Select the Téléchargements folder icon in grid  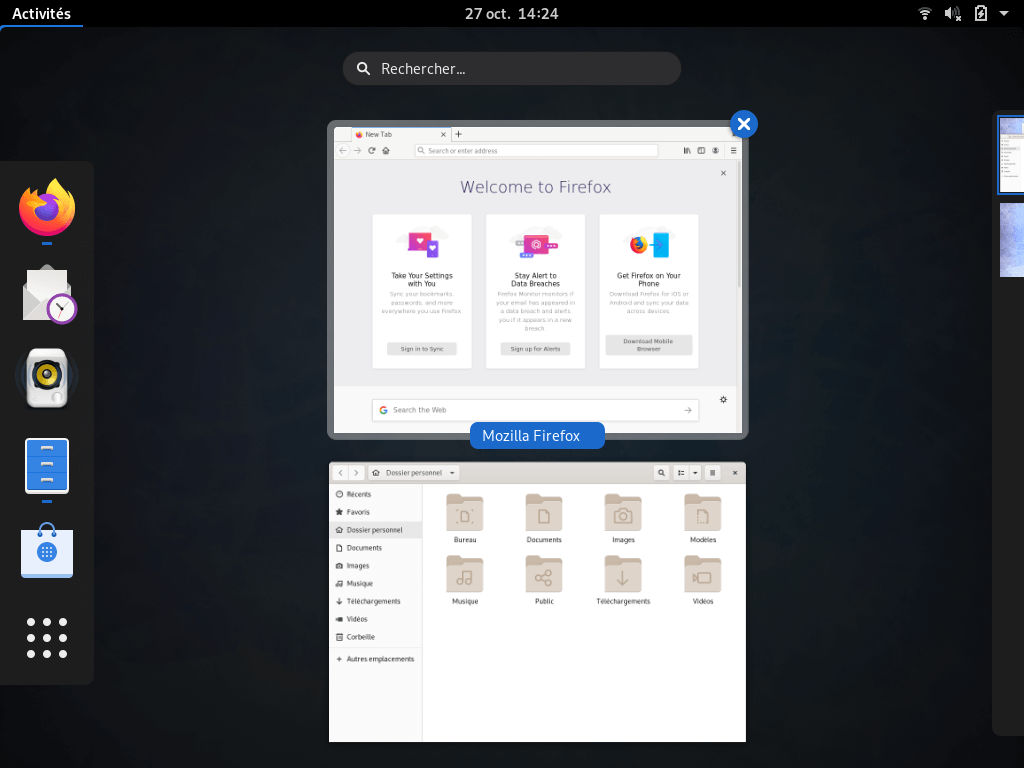click(623, 574)
